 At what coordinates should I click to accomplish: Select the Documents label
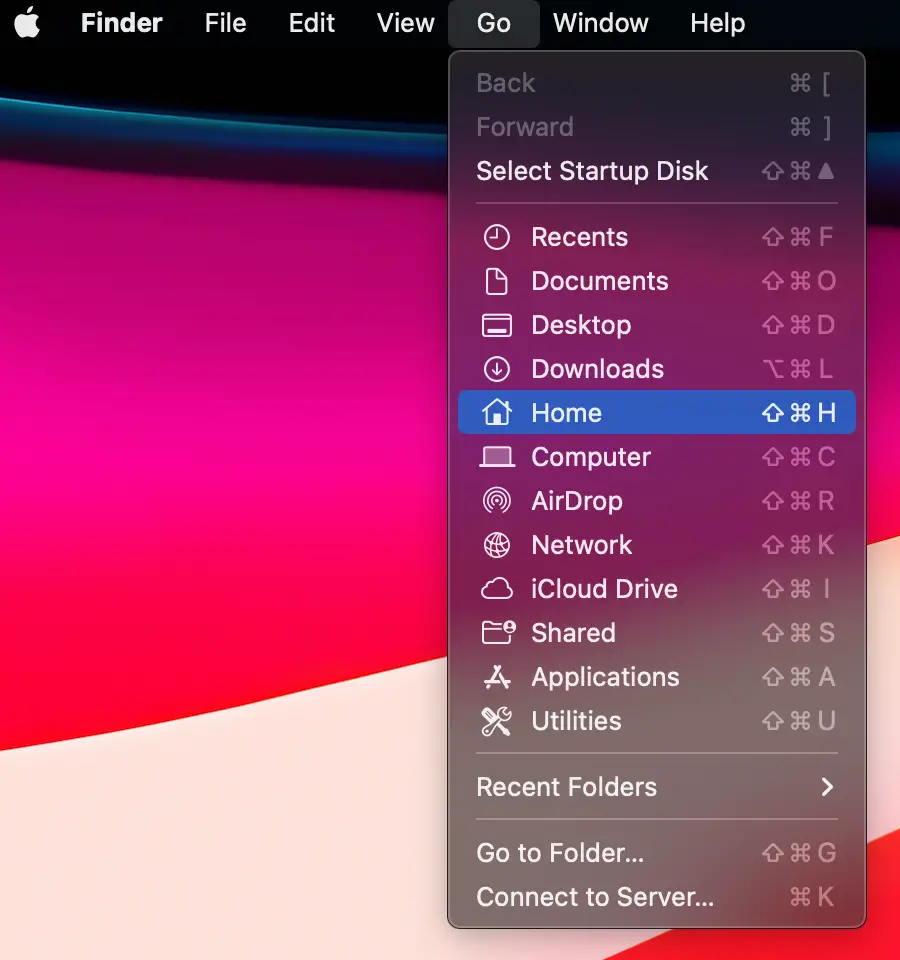coord(599,281)
